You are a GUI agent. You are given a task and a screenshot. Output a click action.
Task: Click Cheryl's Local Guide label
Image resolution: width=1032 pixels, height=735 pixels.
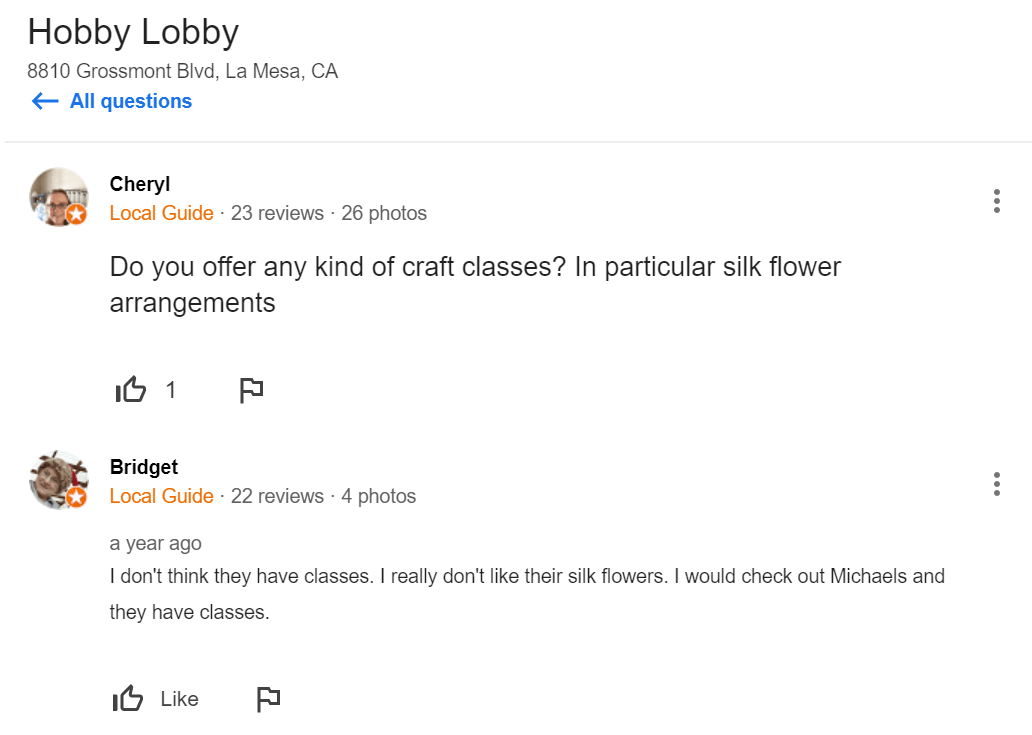[161, 213]
